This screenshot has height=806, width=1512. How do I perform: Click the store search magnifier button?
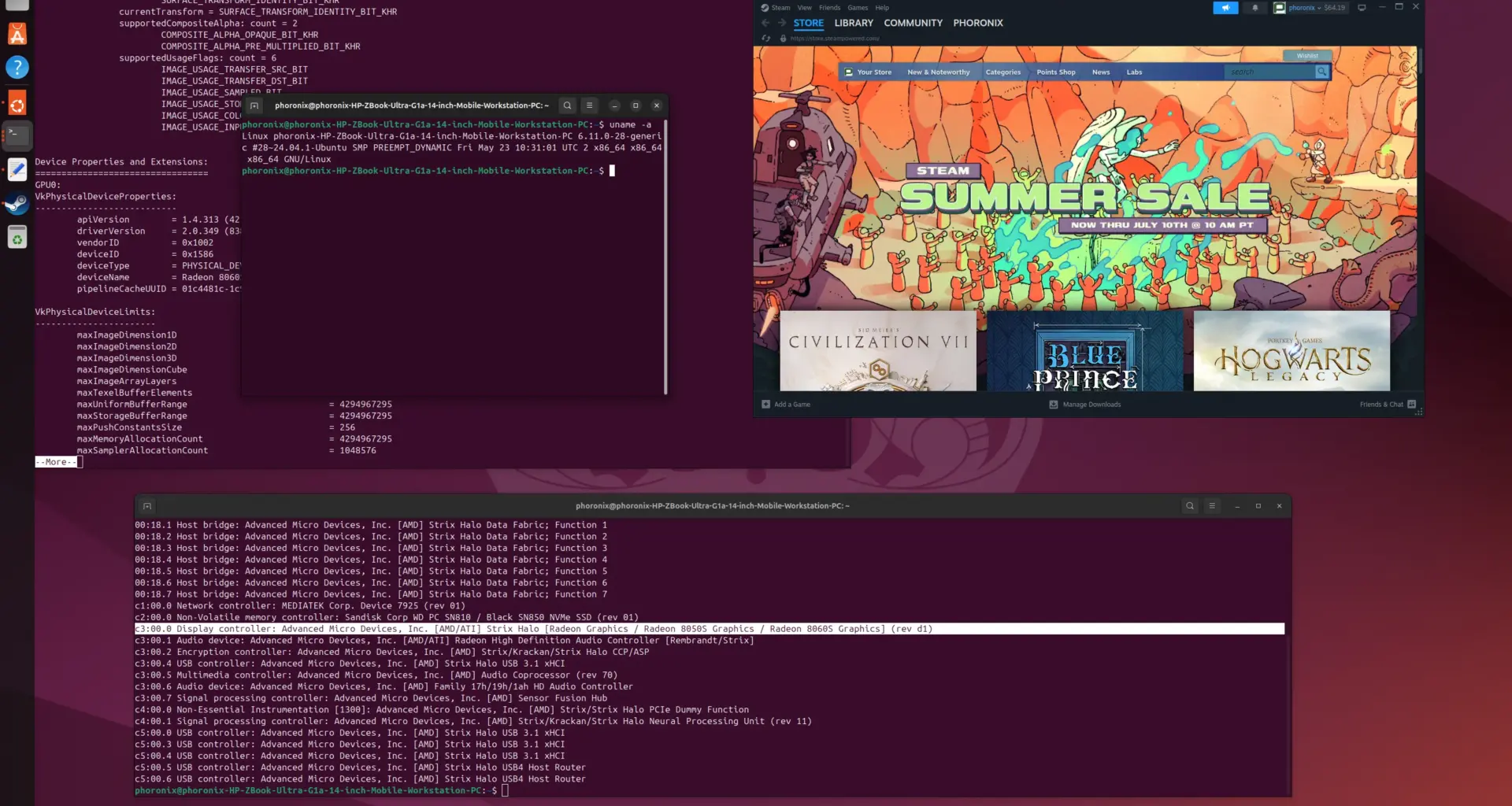1322,72
